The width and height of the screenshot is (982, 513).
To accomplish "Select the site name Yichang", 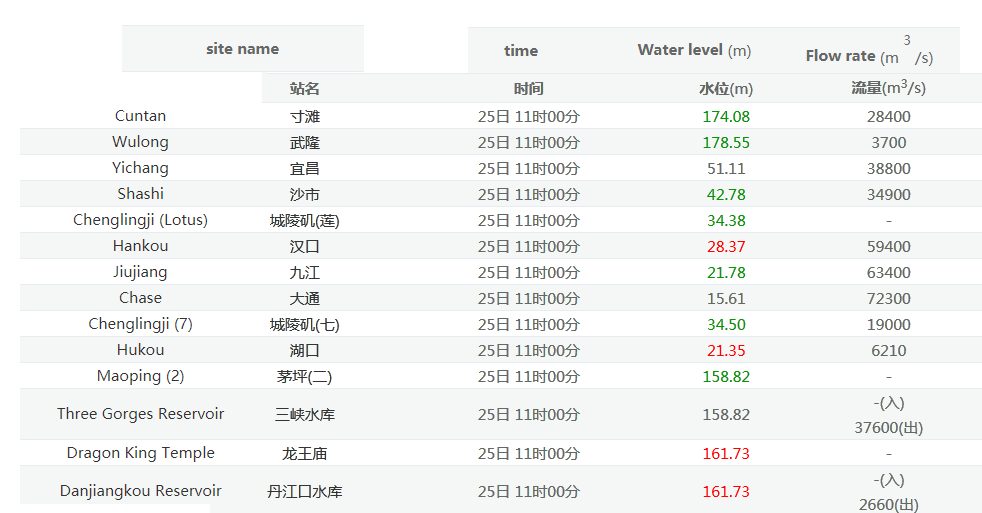I will [140, 168].
